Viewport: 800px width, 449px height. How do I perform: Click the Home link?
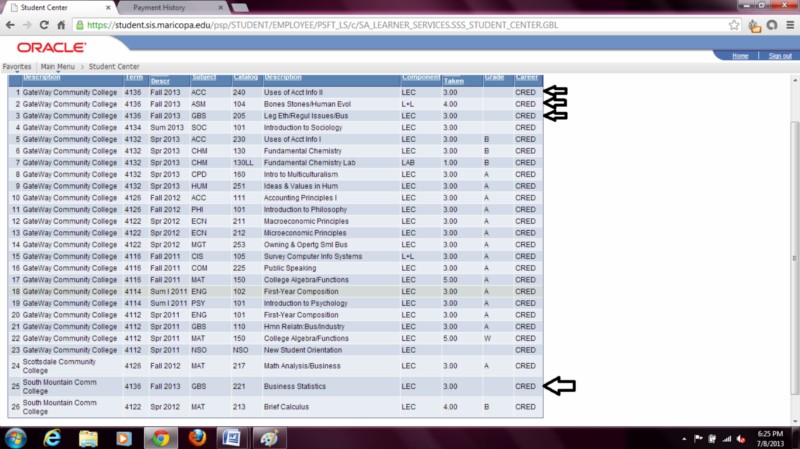(x=740, y=56)
